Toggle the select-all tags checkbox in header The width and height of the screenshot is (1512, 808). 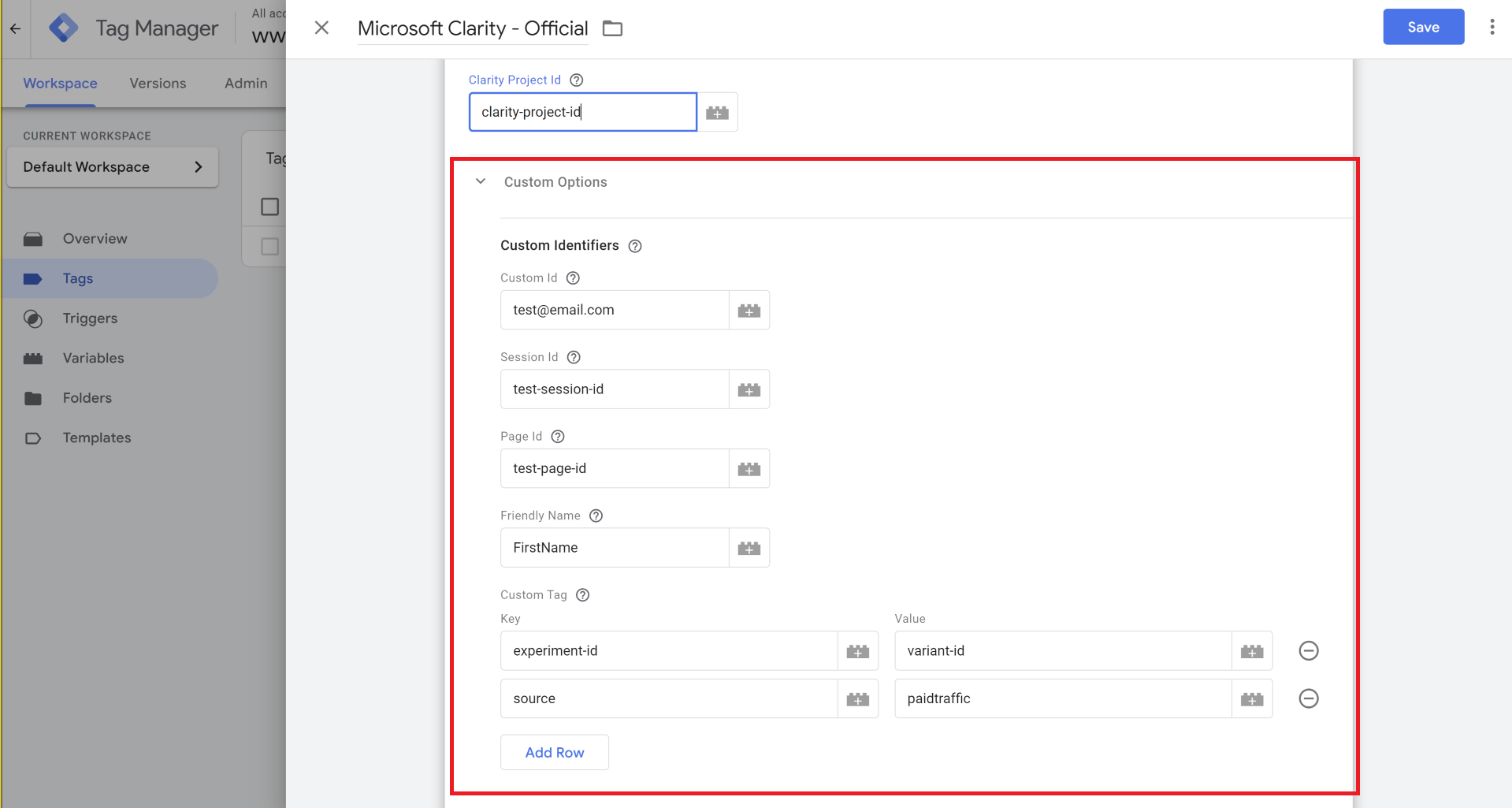(269, 207)
